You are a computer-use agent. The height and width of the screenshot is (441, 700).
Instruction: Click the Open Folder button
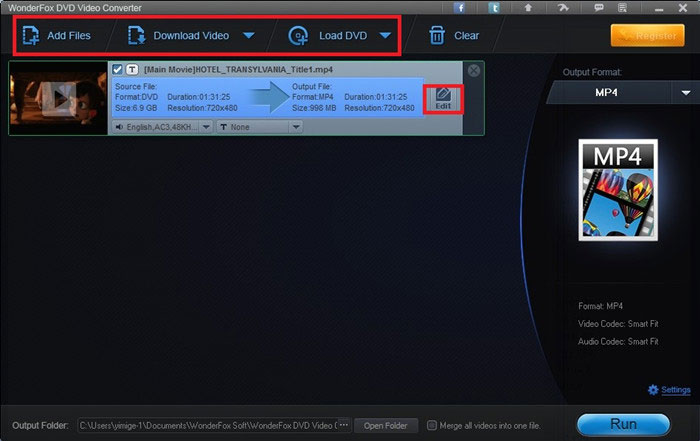385,426
